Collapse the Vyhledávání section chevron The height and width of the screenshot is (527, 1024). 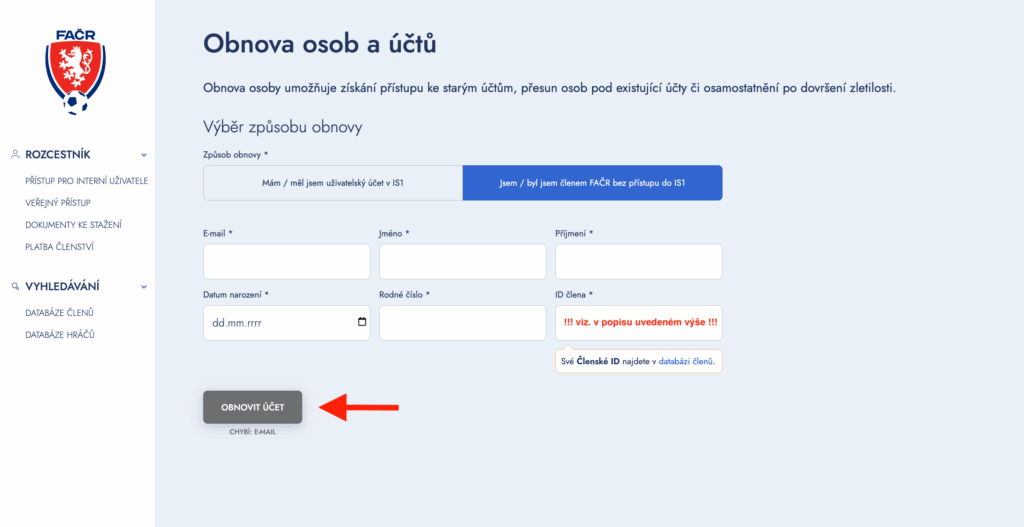click(144, 286)
